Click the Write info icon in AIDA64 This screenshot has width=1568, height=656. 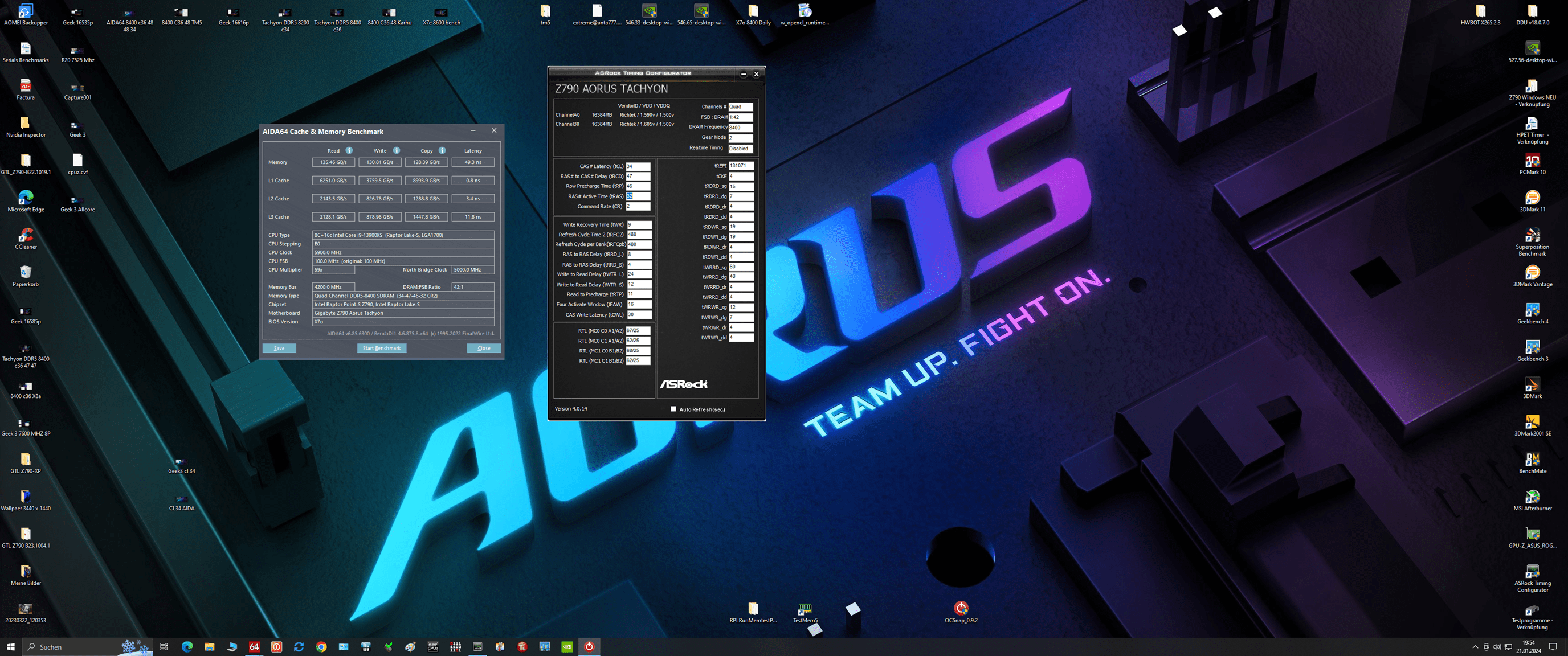[396, 150]
